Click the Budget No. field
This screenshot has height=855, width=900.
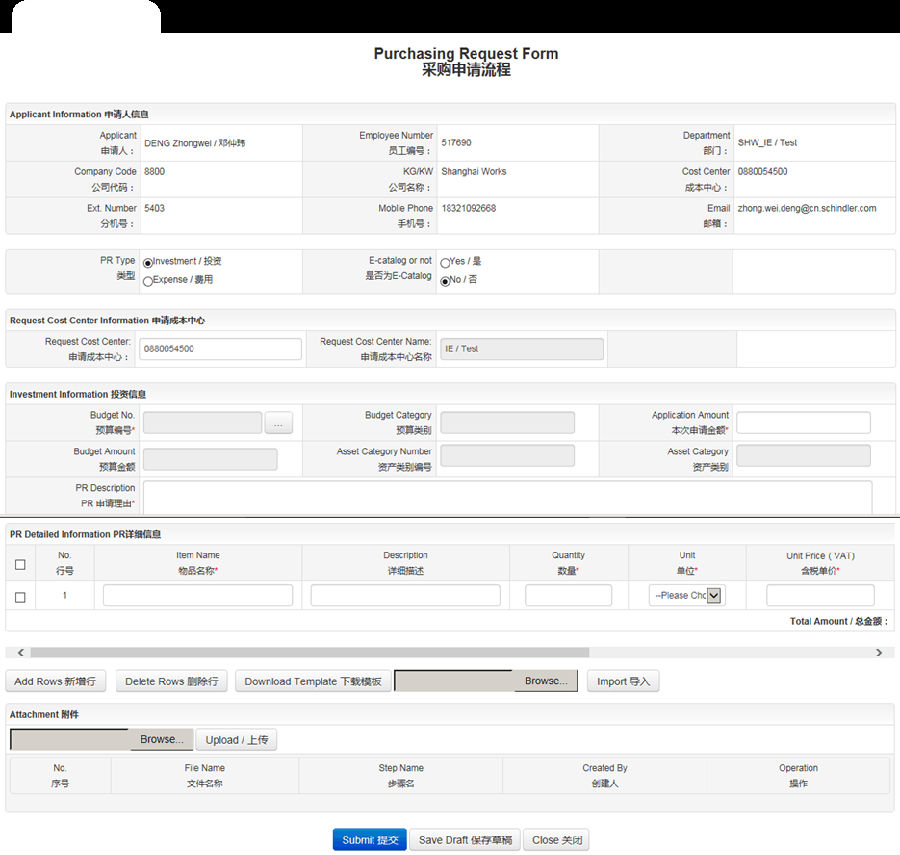pos(203,423)
